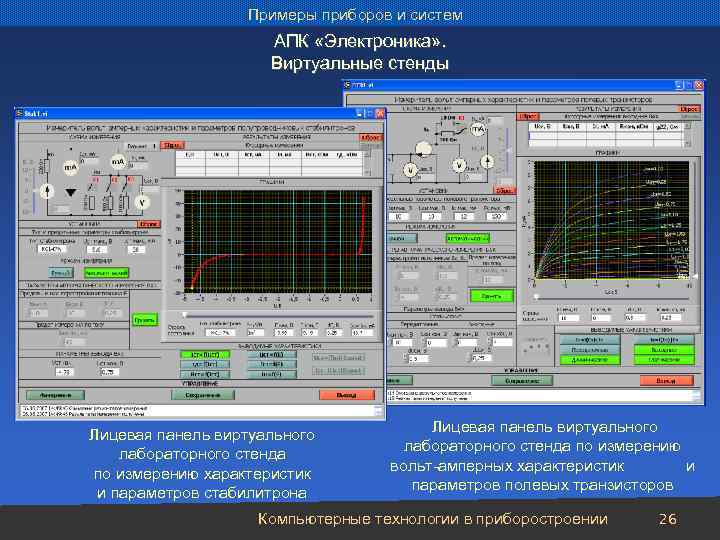Click the current source arrow symbol in stabilitron circuit
This screenshot has width=720, height=540.
[47, 191]
